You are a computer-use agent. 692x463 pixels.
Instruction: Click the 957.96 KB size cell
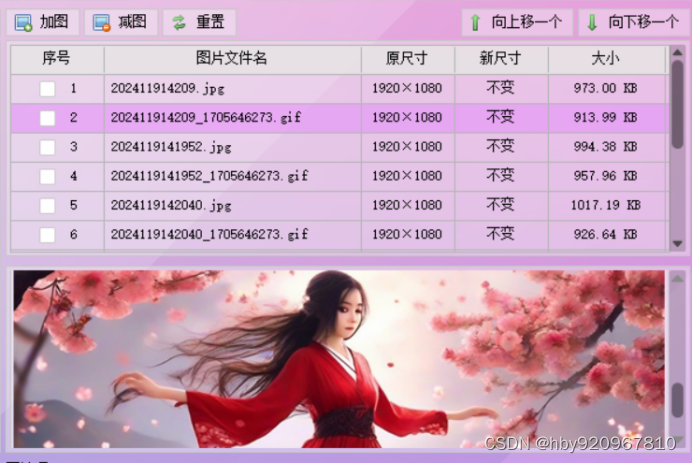(x=606, y=176)
